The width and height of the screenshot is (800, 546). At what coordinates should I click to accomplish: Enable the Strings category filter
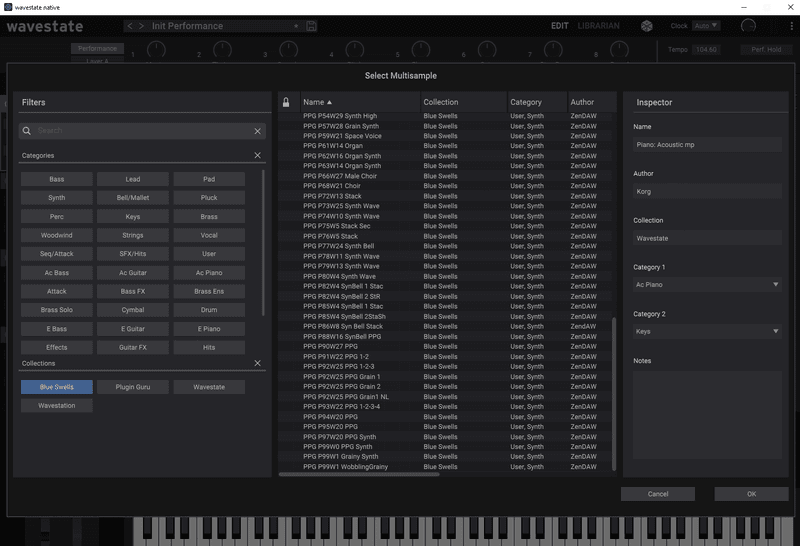pos(133,236)
